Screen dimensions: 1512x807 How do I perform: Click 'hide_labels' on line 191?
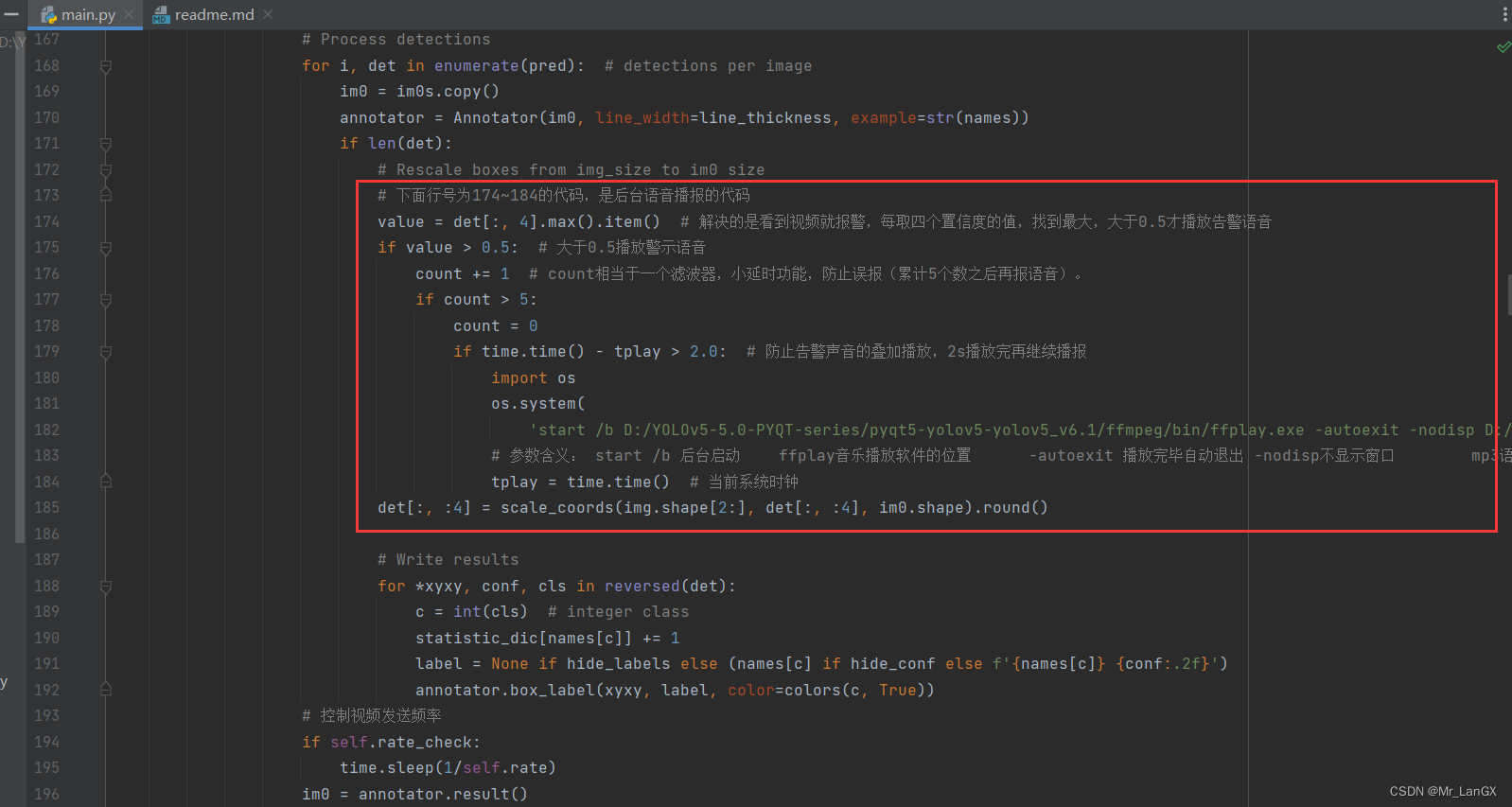click(x=619, y=664)
